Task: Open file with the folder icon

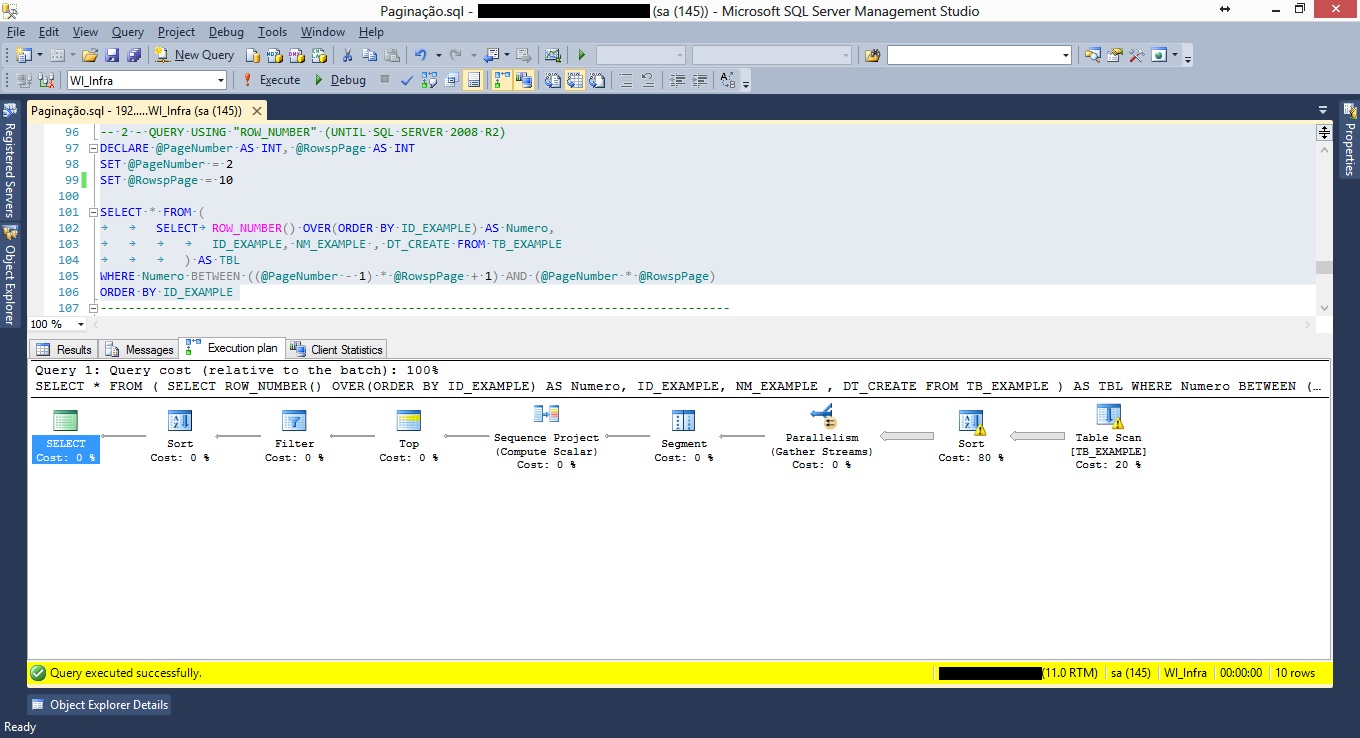Action: click(x=90, y=55)
